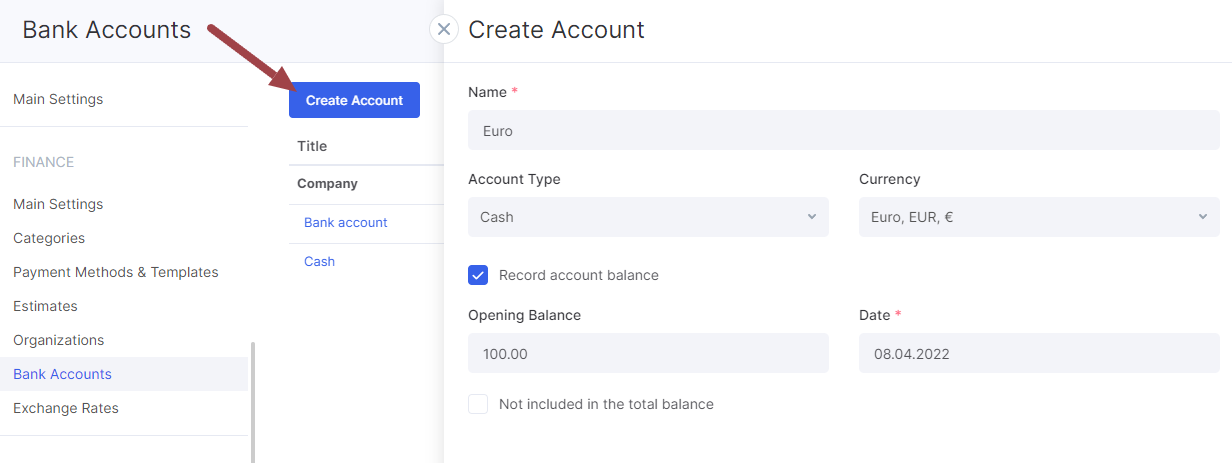The width and height of the screenshot is (1232, 463).
Task: Open the Account Type dropdown
Action: click(648, 217)
